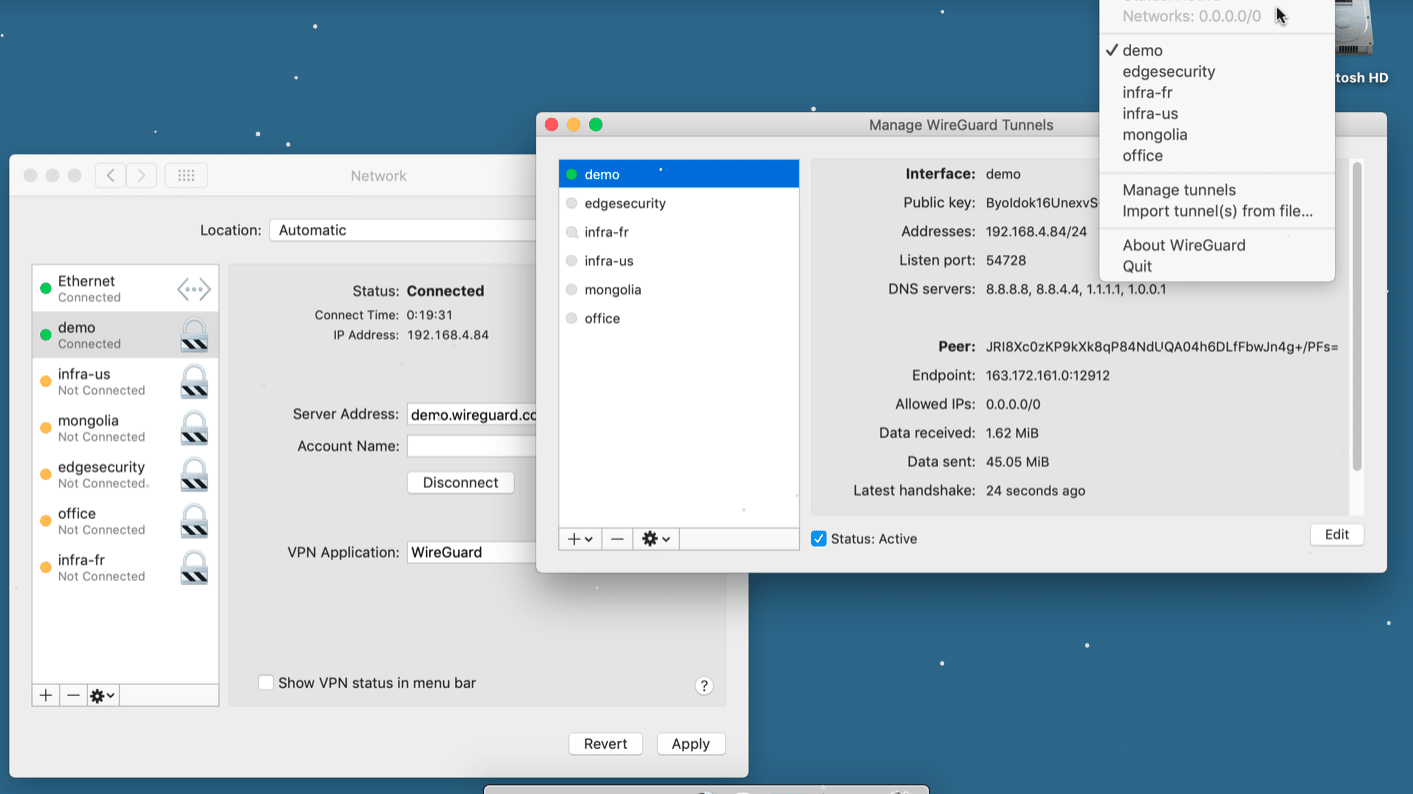Click Endpoint value 163.172.161.0:12912
The width and height of the screenshot is (1413, 794).
pyautogui.click(x=1048, y=376)
